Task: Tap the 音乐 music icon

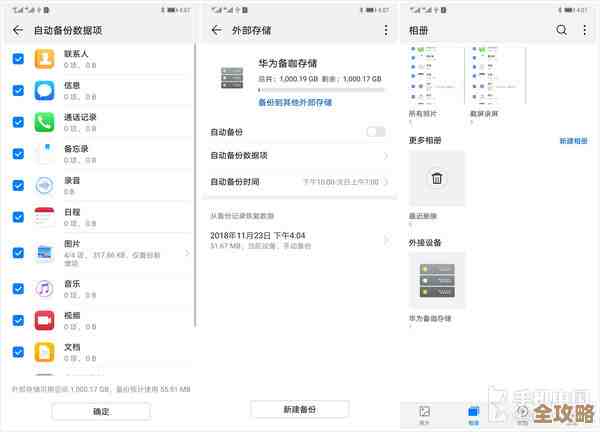Action: tap(44, 289)
